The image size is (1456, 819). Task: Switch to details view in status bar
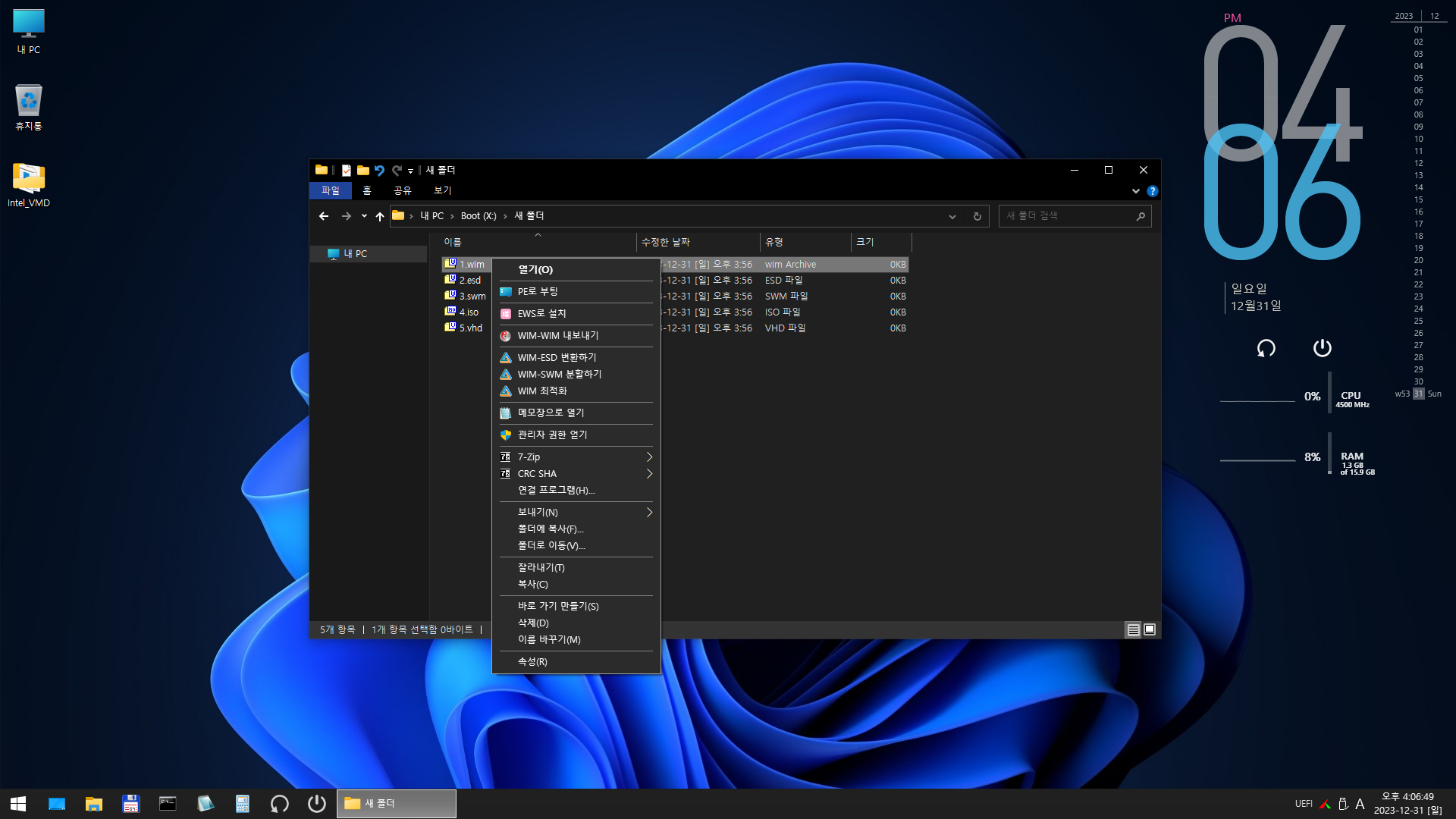pyautogui.click(x=1133, y=630)
